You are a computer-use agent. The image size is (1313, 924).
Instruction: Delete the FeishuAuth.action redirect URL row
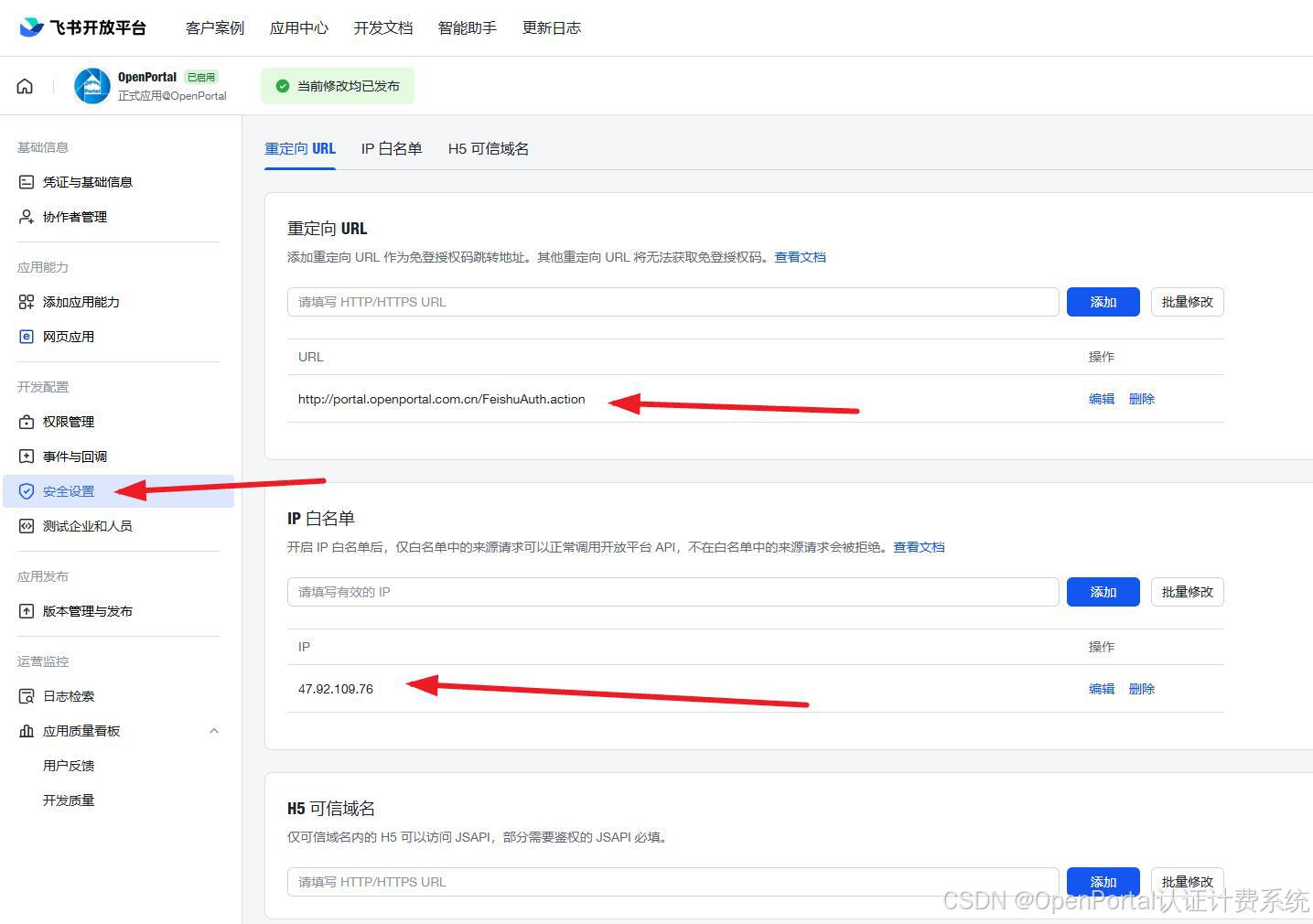coord(1142,399)
